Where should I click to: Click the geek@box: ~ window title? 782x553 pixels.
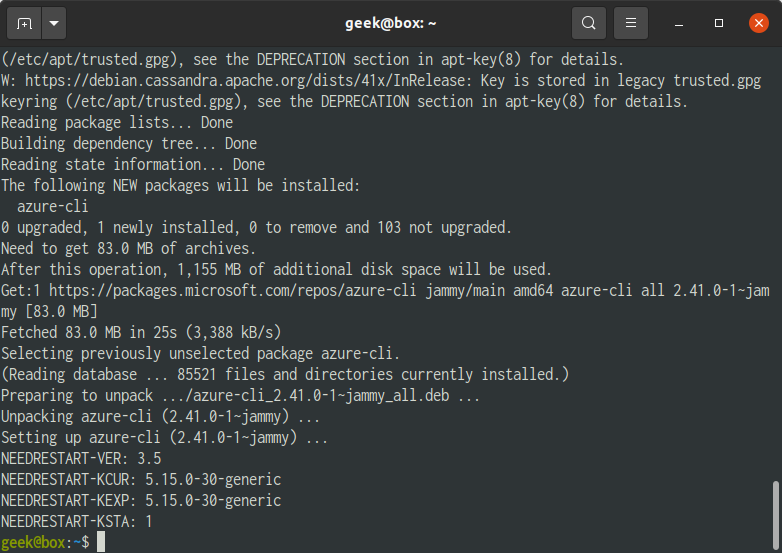391,23
